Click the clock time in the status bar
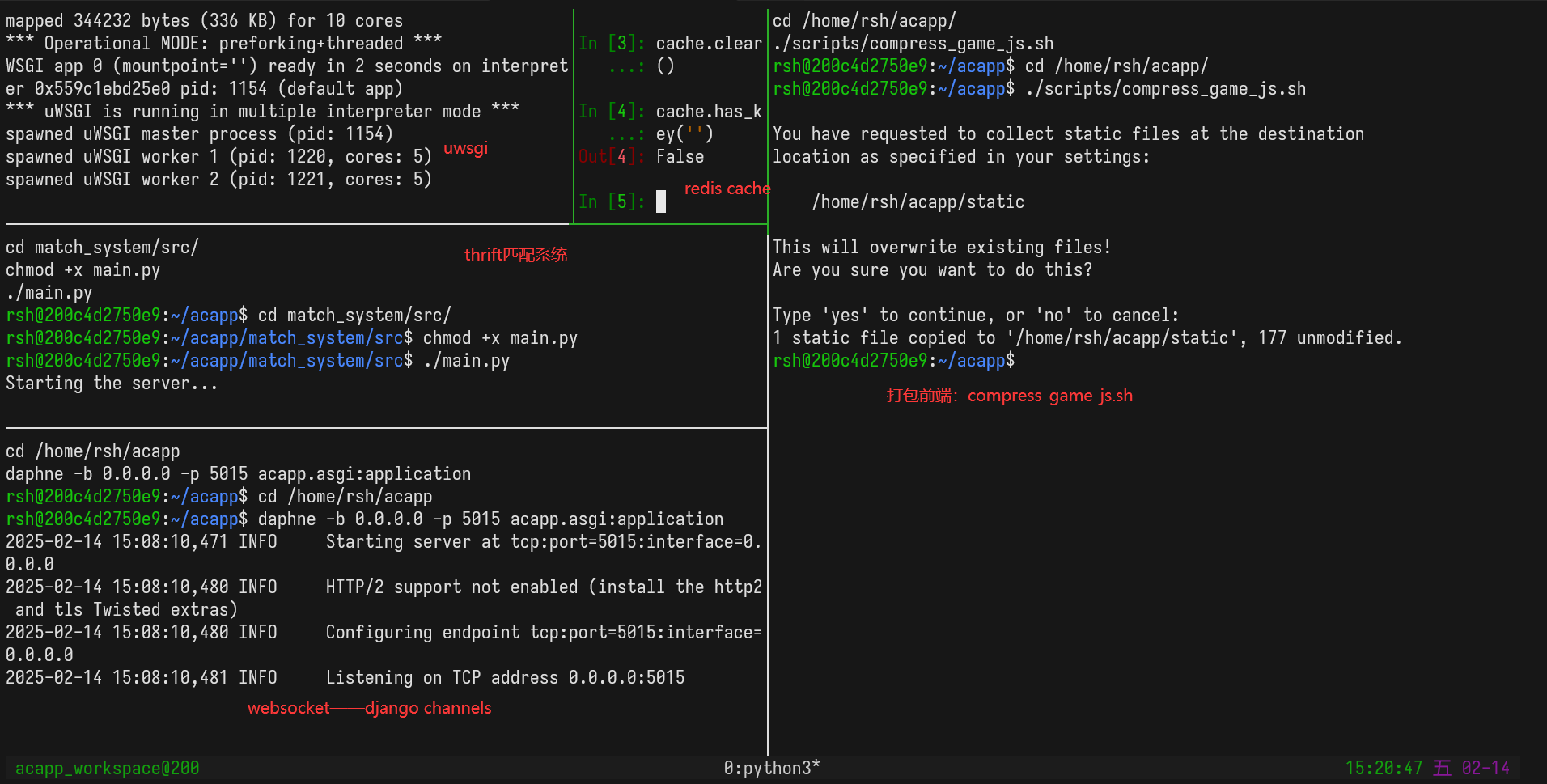Image resolution: width=1547 pixels, height=784 pixels. 1383,768
